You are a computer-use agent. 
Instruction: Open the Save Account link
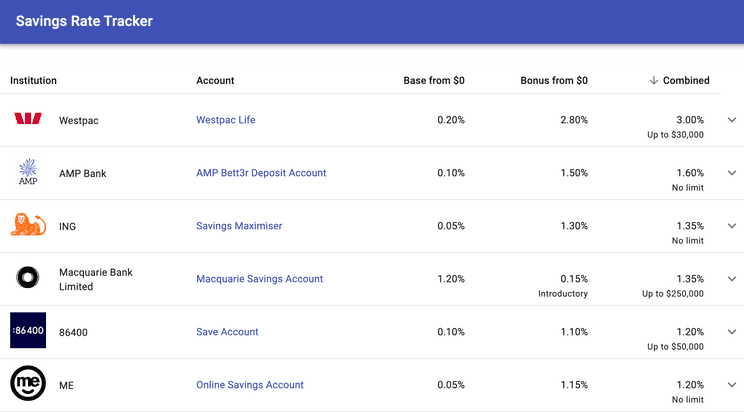[x=227, y=332]
